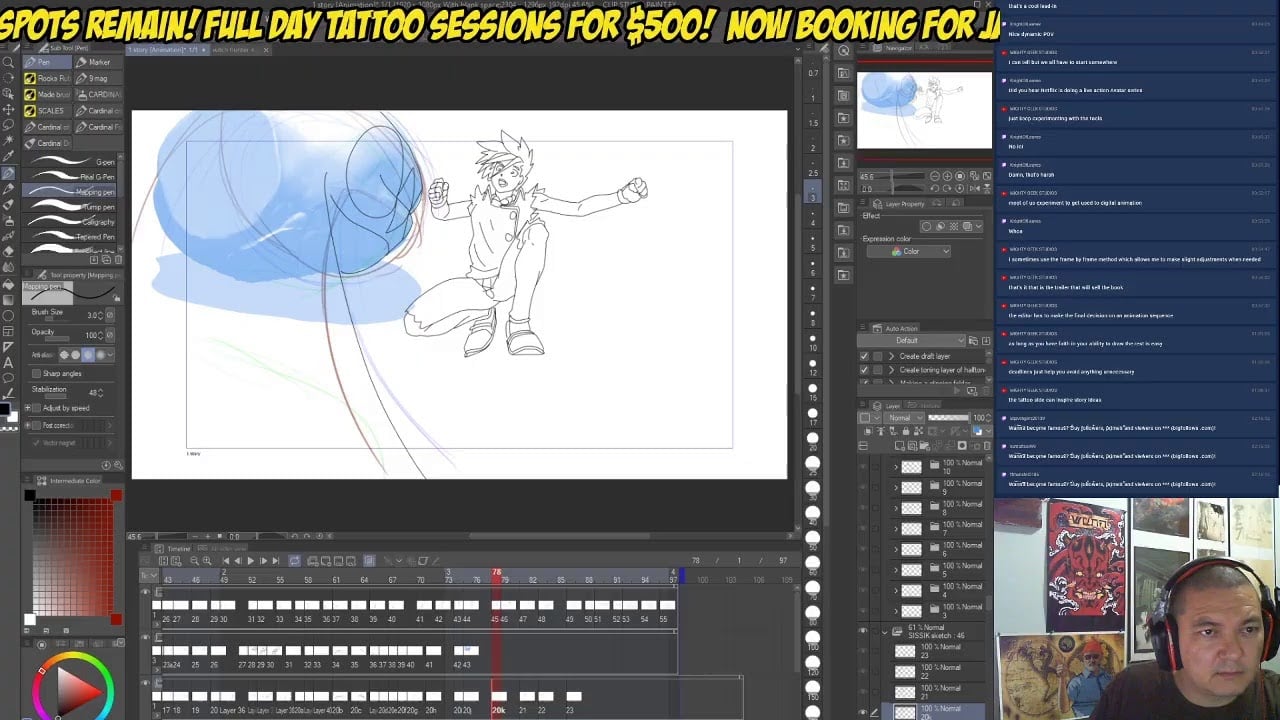Zoom in the timeline view
The height and width of the screenshot is (720, 1280).
[x=207, y=561]
